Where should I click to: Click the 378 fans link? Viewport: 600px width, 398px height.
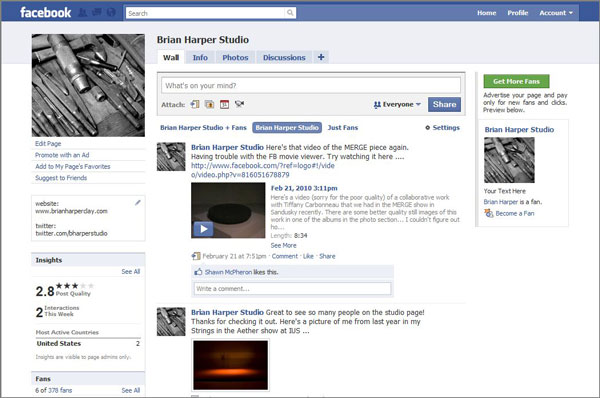60,390
